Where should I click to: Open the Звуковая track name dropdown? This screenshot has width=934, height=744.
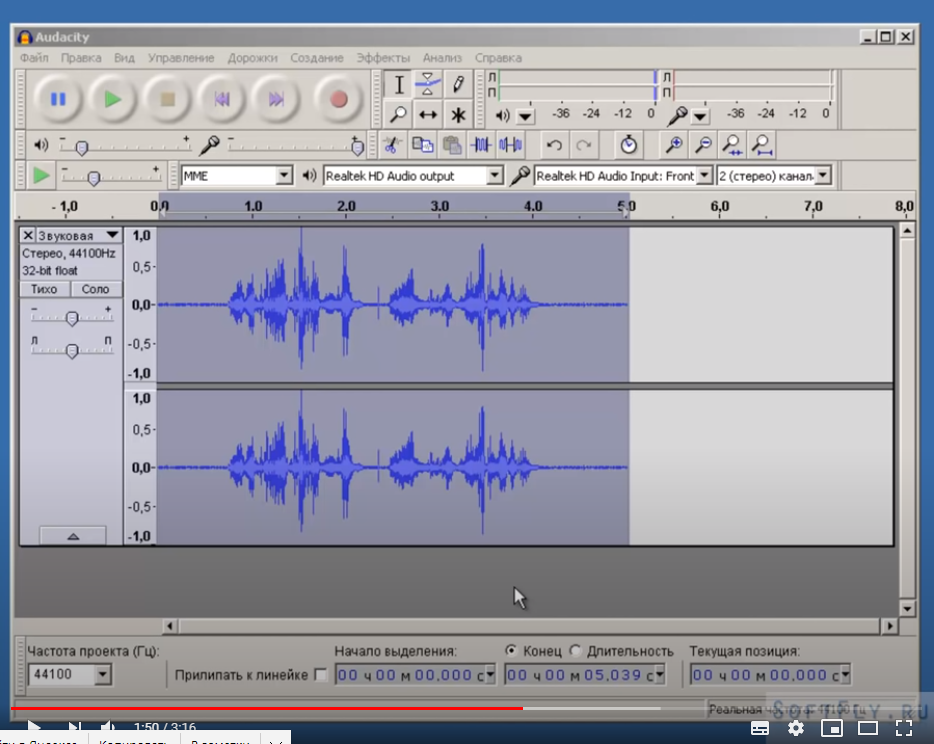point(112,235)
